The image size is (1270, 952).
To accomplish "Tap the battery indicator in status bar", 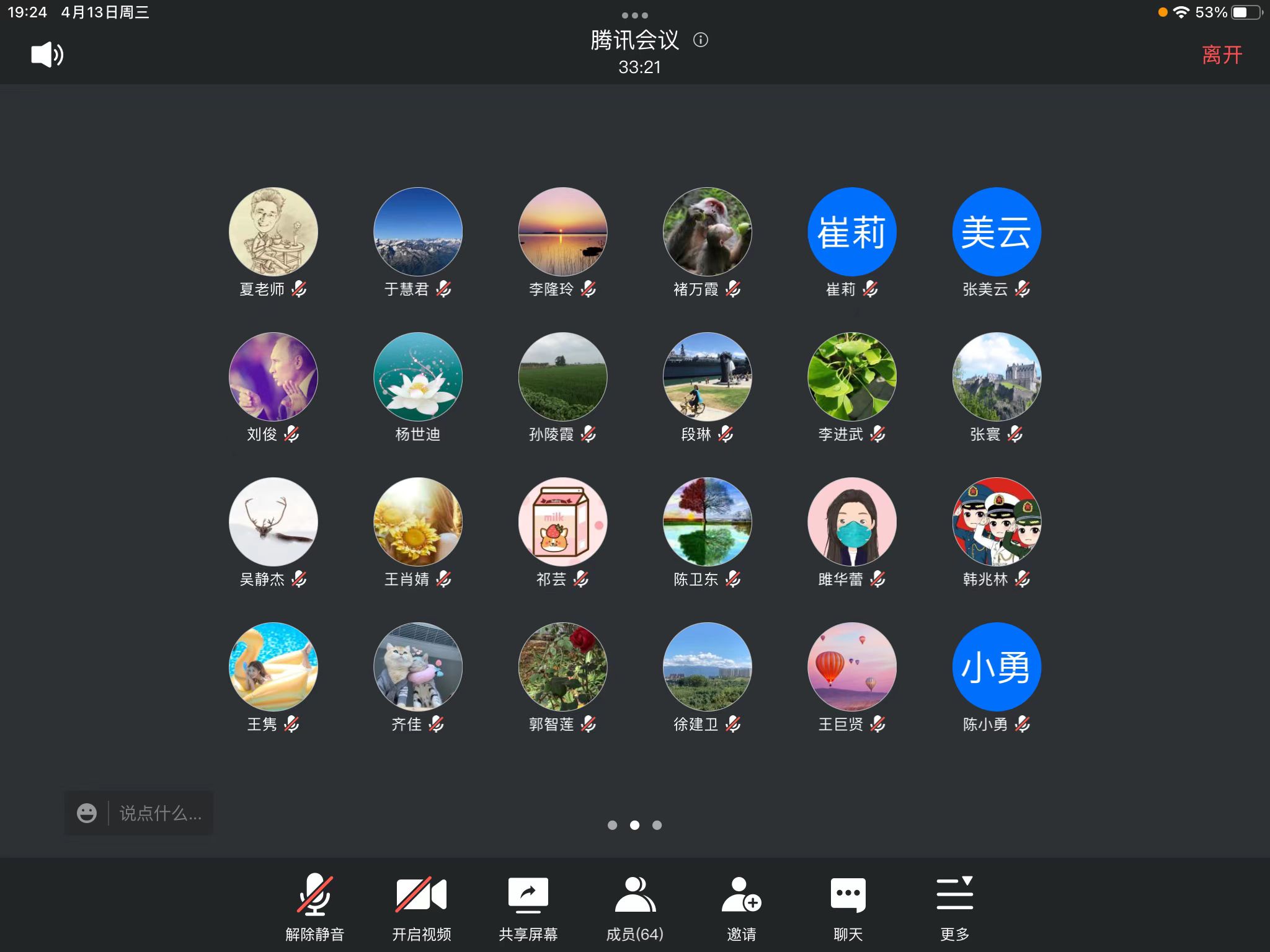I will pyautogui.click(x=1246, y=12).
